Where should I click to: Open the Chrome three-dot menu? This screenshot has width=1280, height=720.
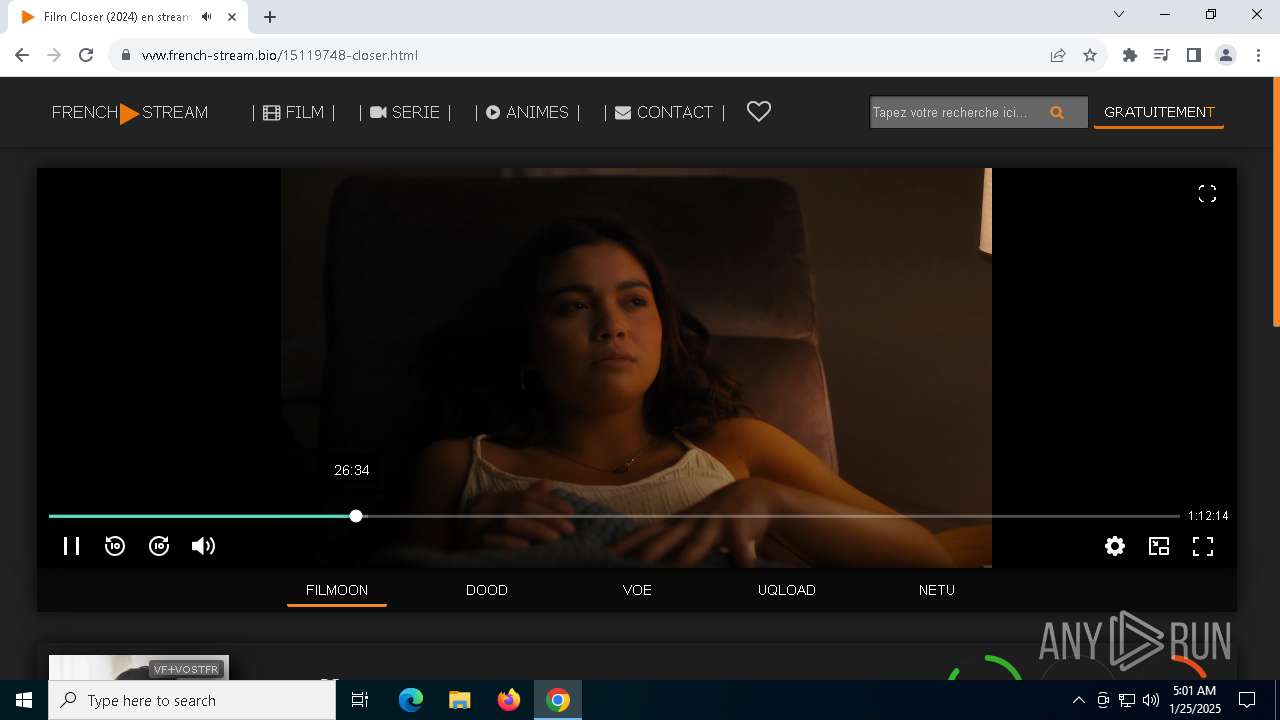coord(1258,55)
